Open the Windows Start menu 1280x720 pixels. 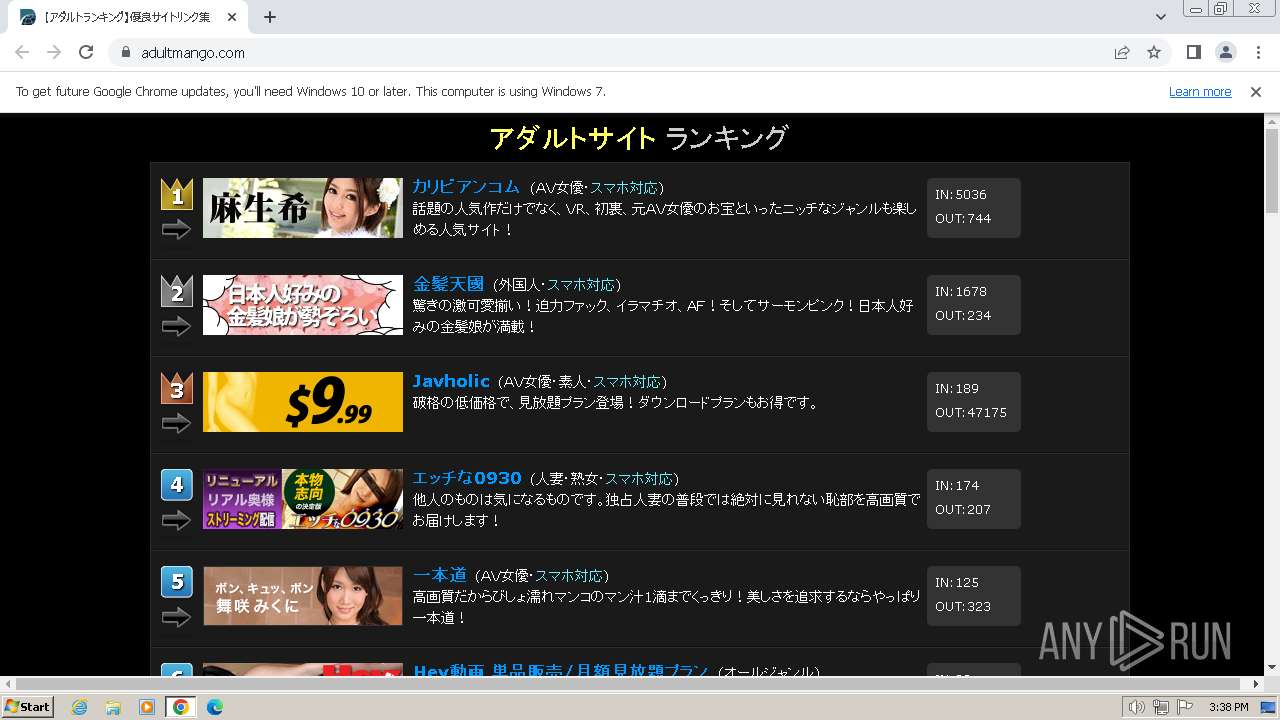[x=28, y=707]
